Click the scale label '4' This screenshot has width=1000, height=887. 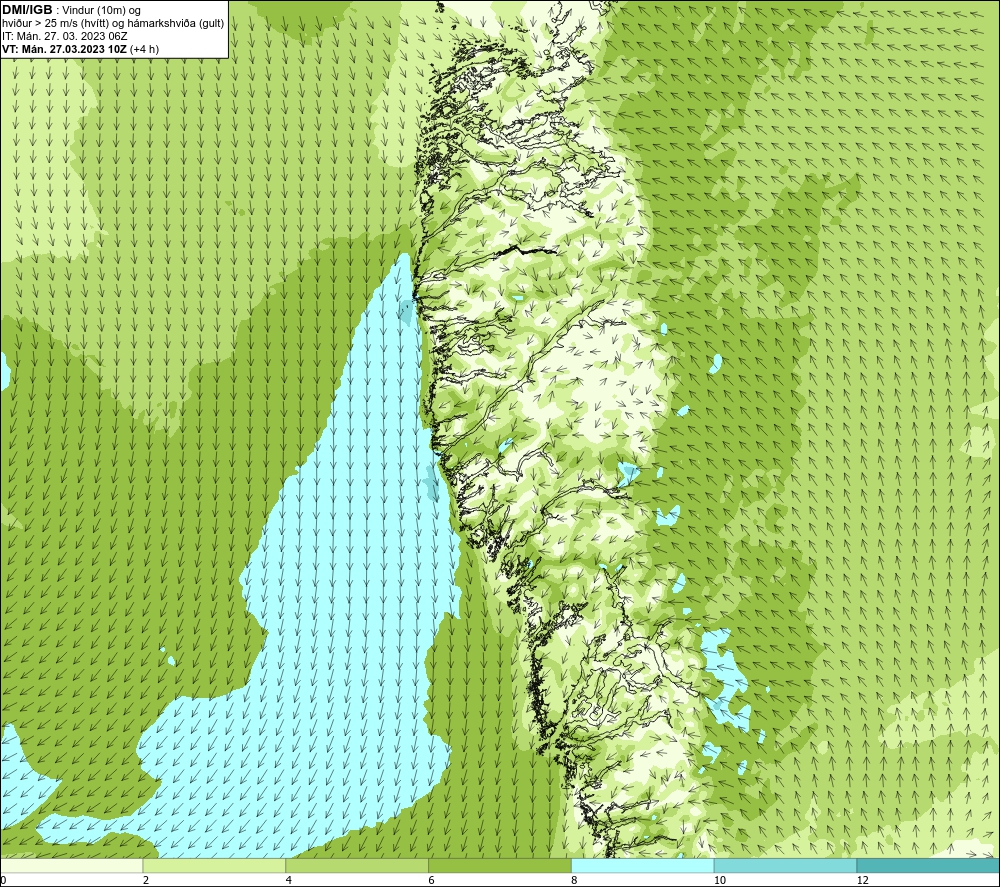[289, 881]
